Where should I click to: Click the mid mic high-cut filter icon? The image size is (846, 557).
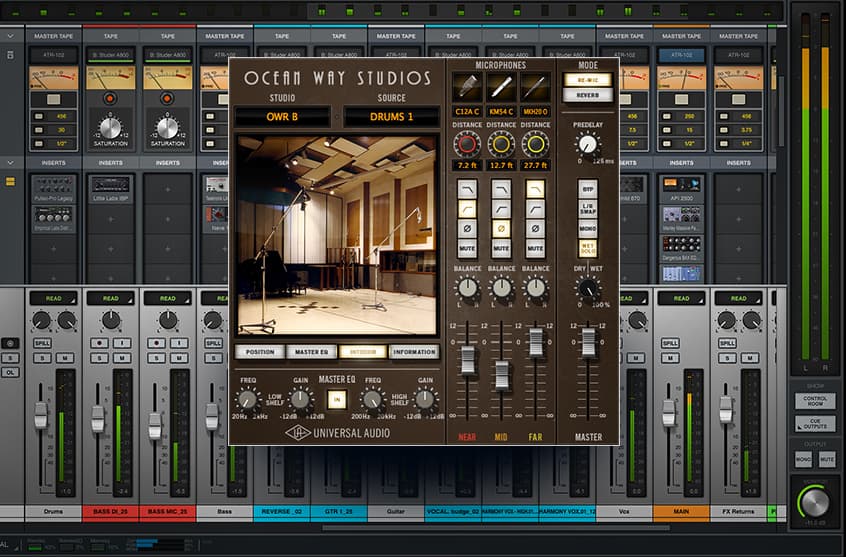tap(501, 189)
